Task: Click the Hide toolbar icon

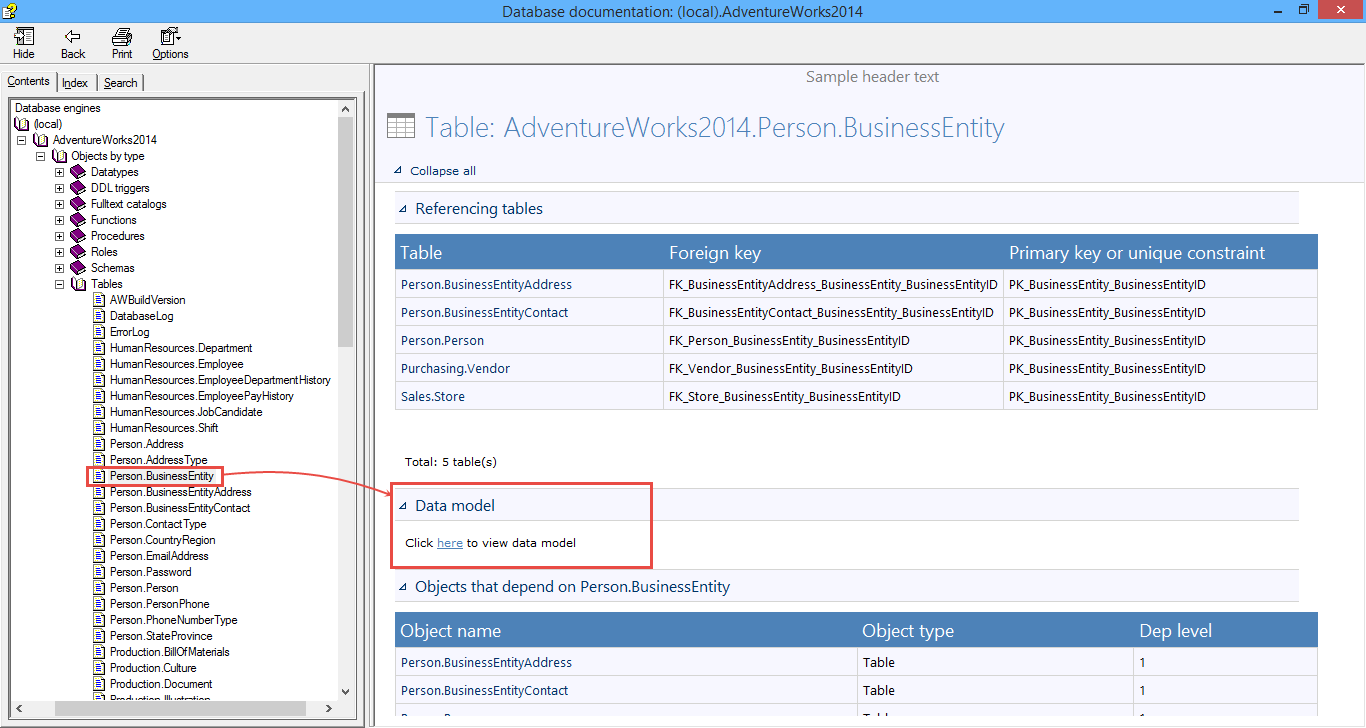Action: 24,37
